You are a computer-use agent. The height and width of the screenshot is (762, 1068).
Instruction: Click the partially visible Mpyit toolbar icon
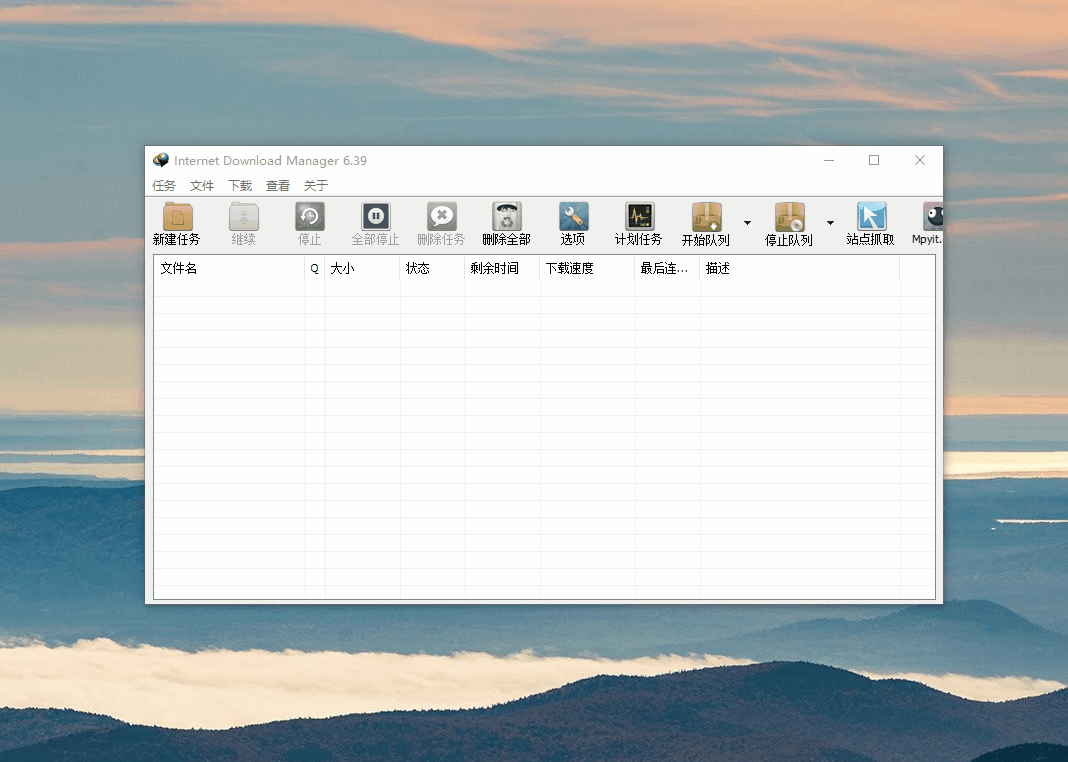932,217
